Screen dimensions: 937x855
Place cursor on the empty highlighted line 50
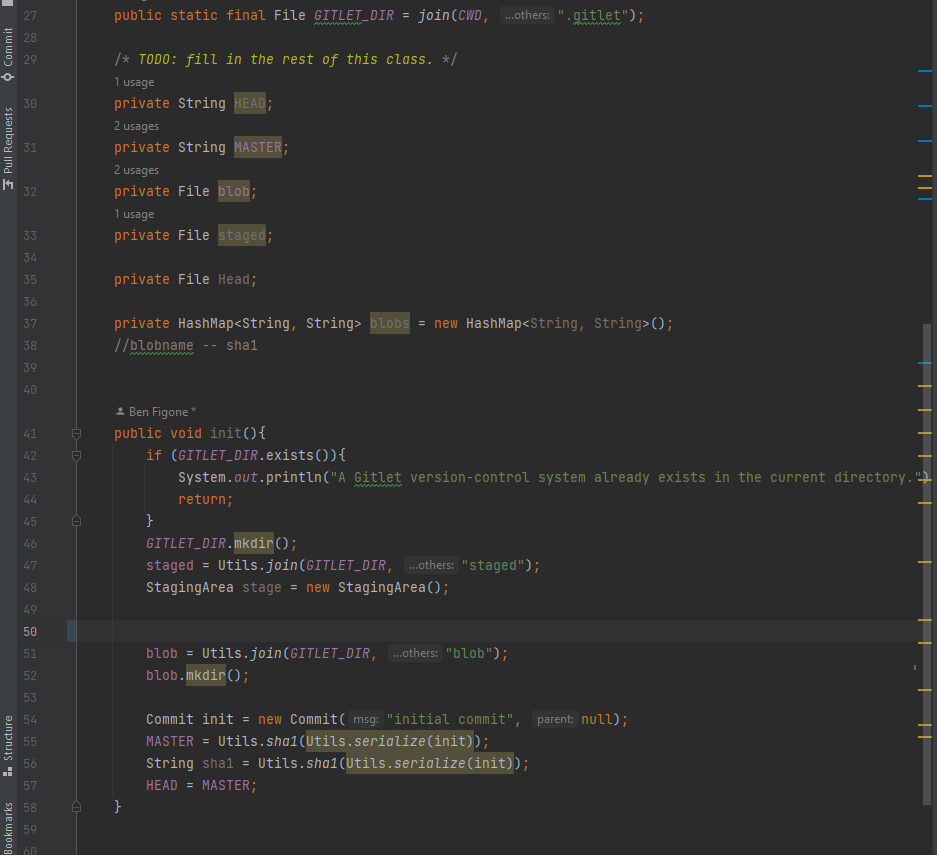click(x=400, y=631)
